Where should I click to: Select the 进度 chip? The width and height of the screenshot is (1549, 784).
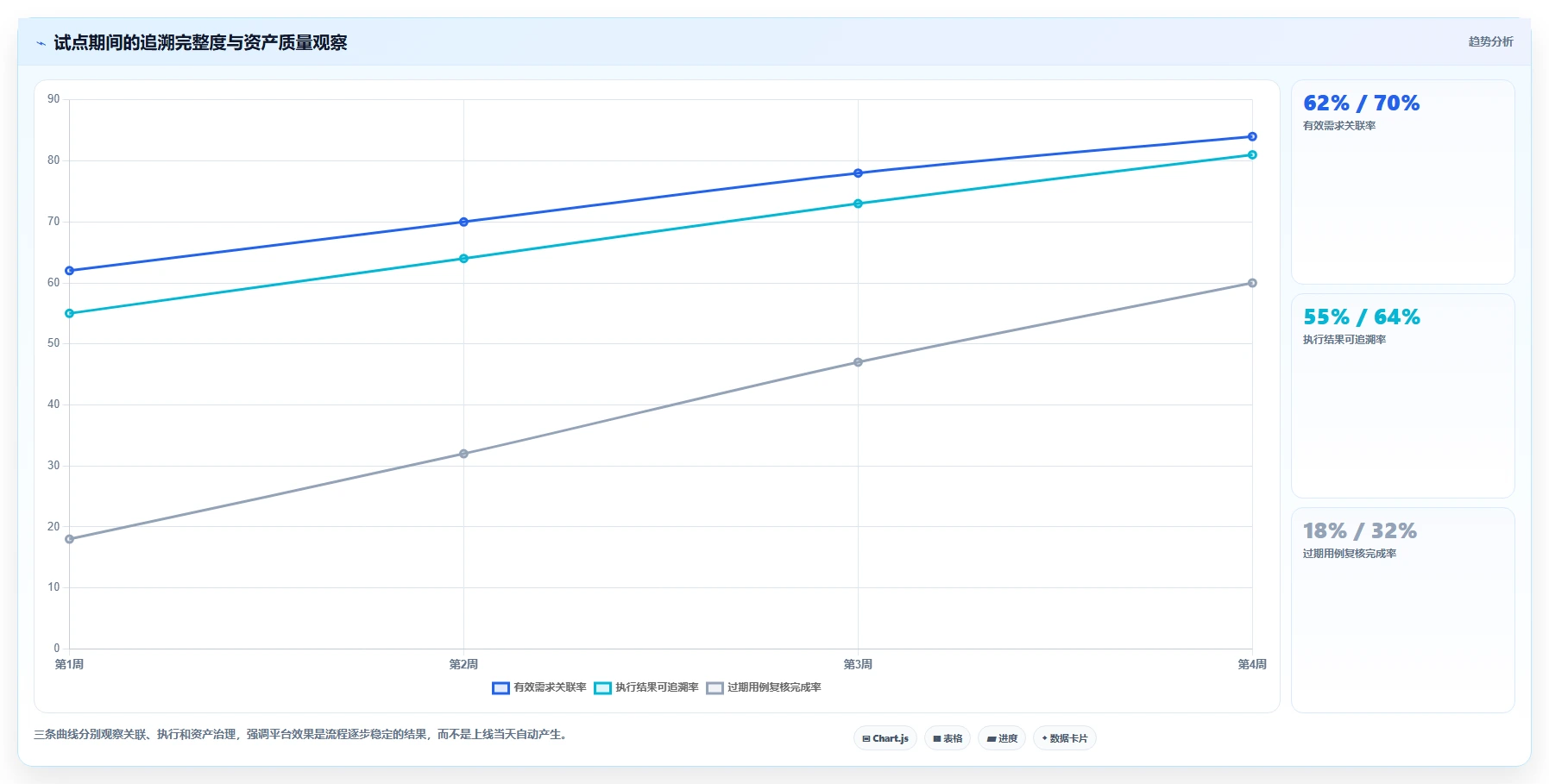(1002, 738)
